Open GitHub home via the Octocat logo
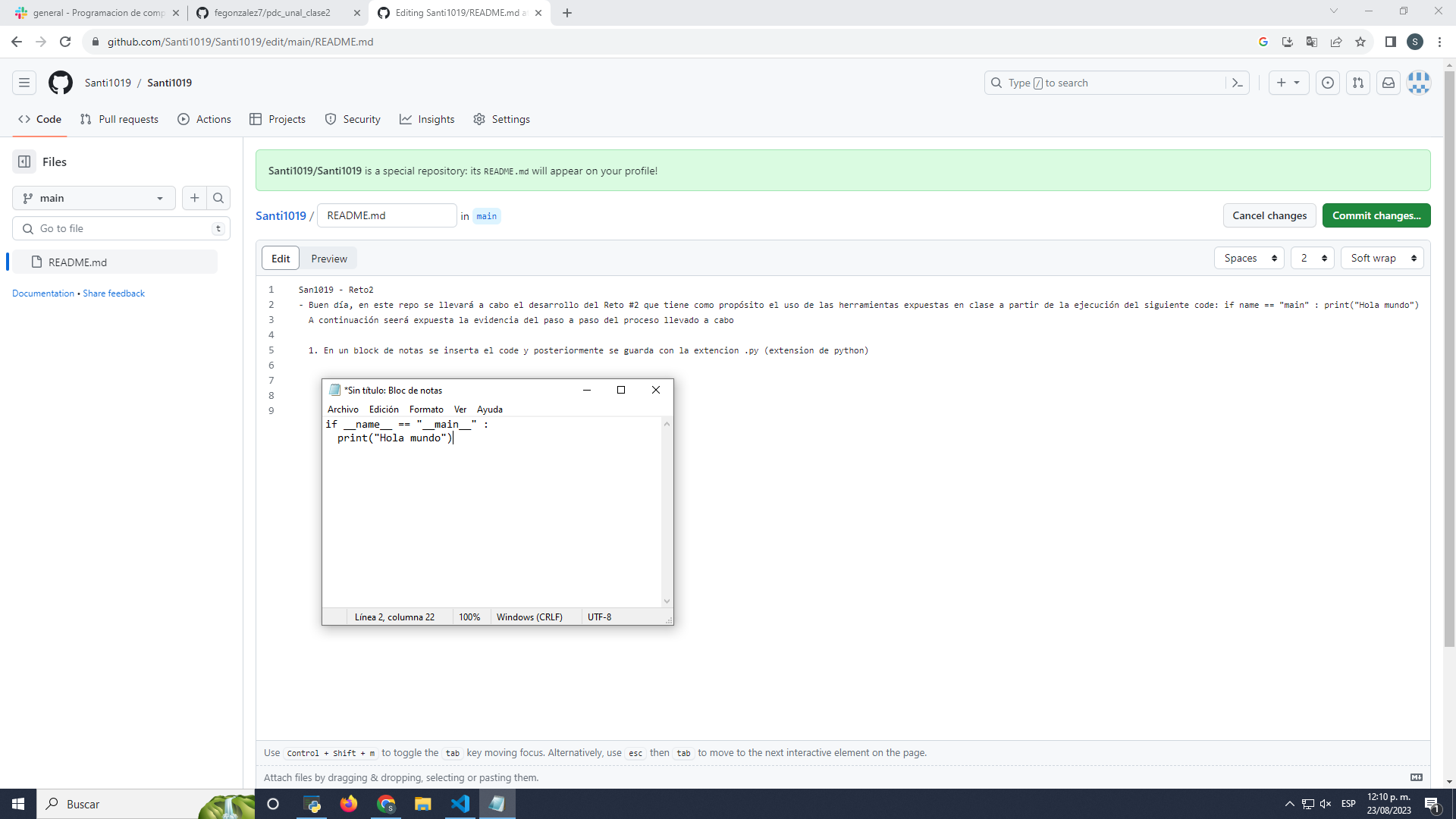 pyautogui.click(x=60, y=83)
